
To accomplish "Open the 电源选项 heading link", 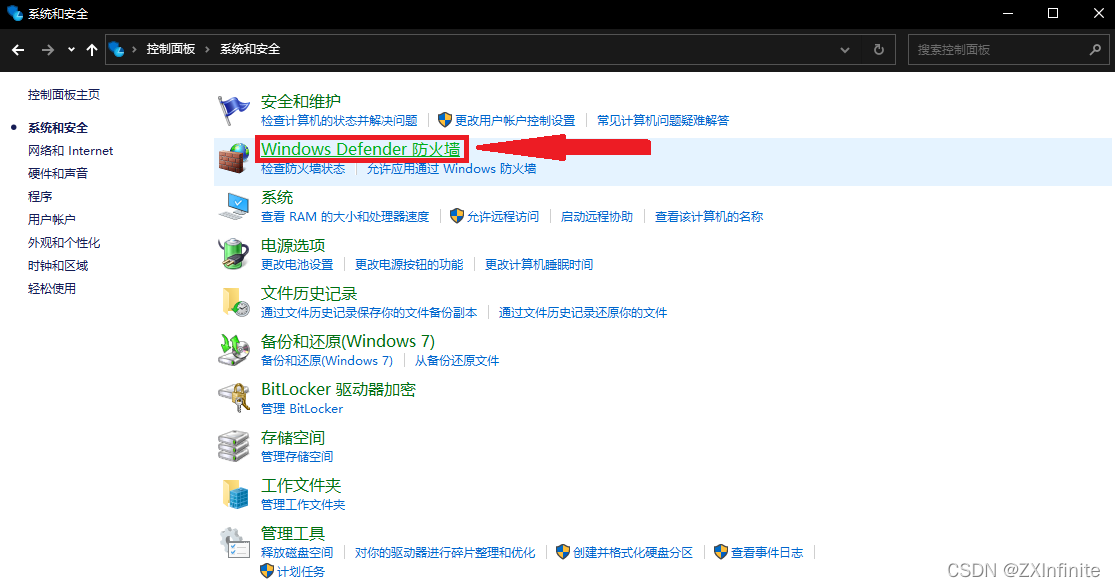I will pyautogui.click(x=293, y=245).
